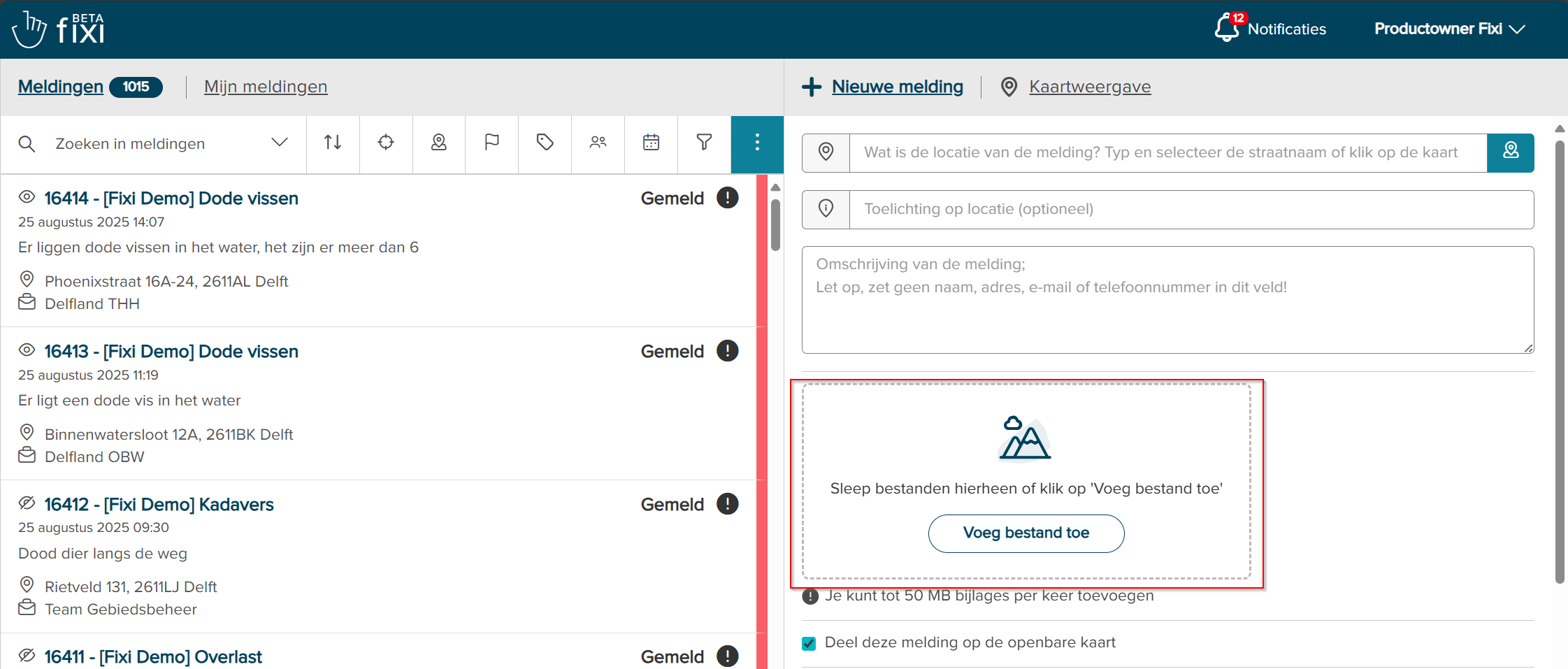This screenshot has height=669, width=1568.
Task: Open the three-dot more options menu
Action: (x=757, y=143)
